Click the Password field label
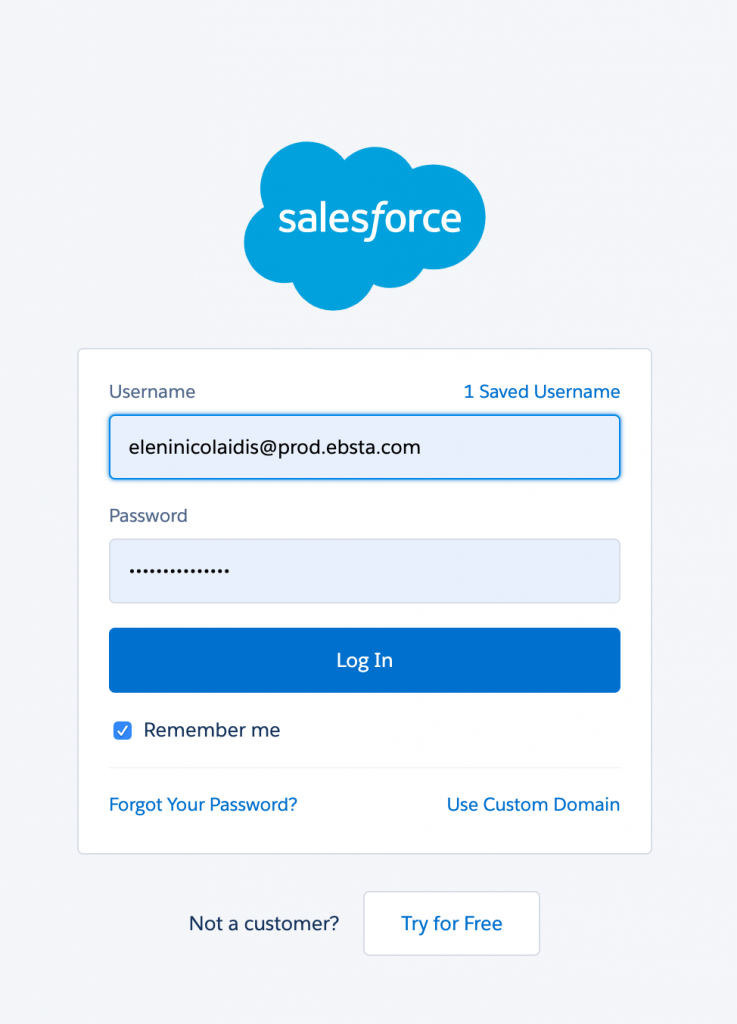The image size is (737, 1024). (x=148, y=516)
